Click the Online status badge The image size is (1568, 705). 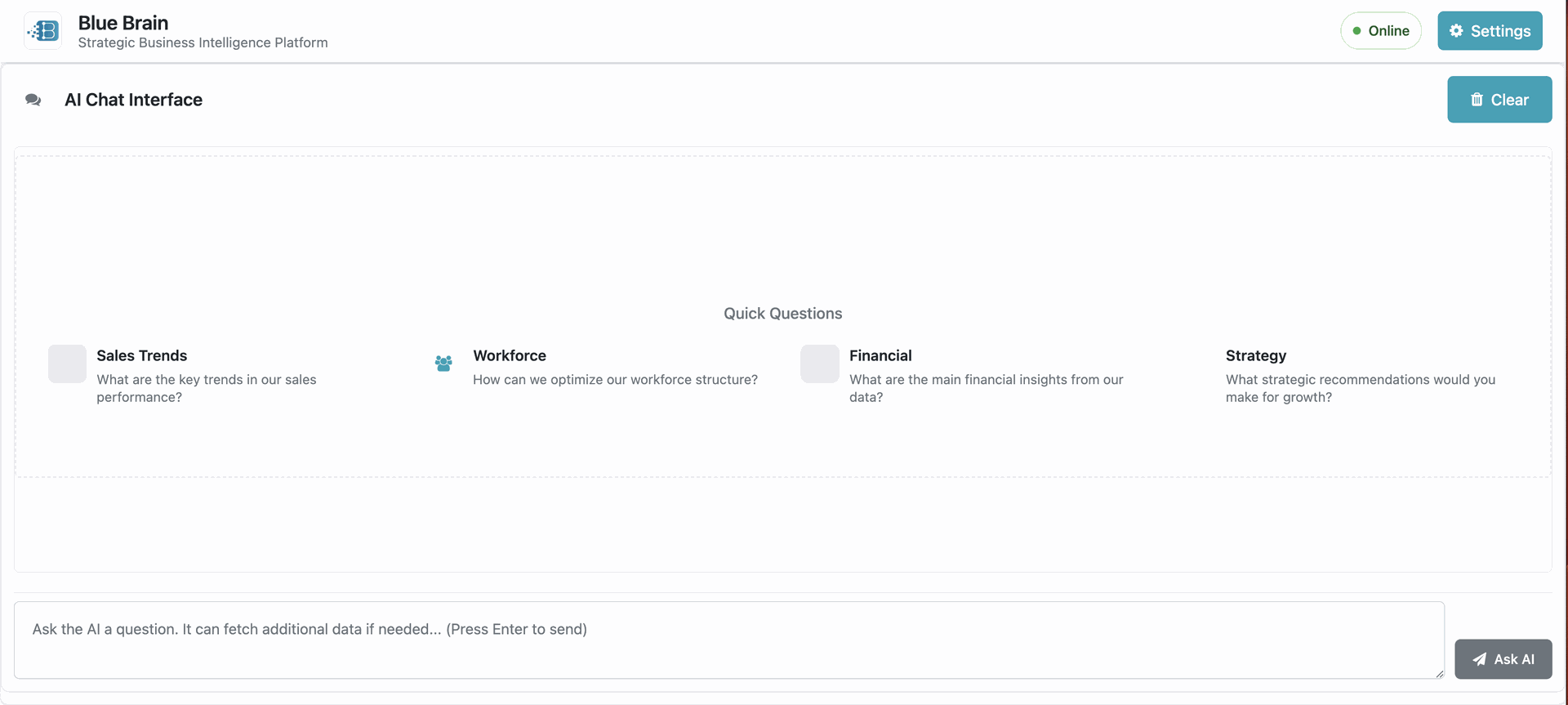click(x=1381, y=31)
